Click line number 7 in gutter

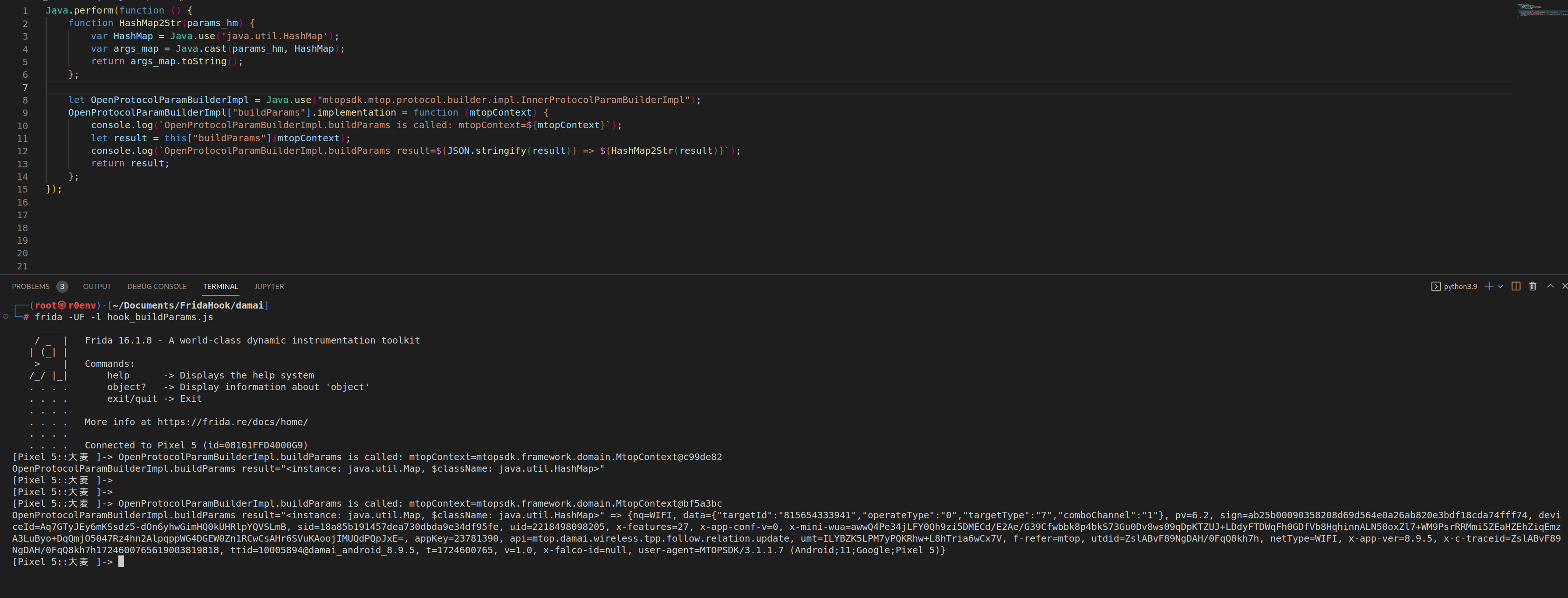tap(25, 87)
